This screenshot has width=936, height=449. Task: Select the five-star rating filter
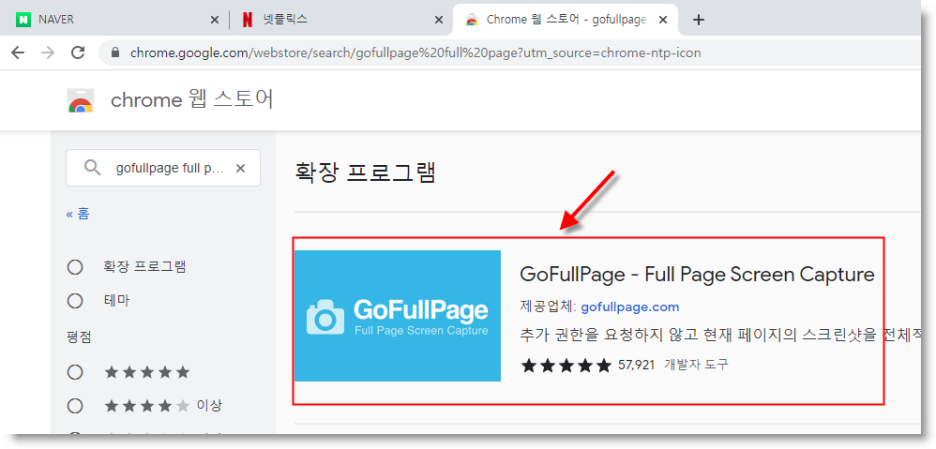[x=75, y=373]
